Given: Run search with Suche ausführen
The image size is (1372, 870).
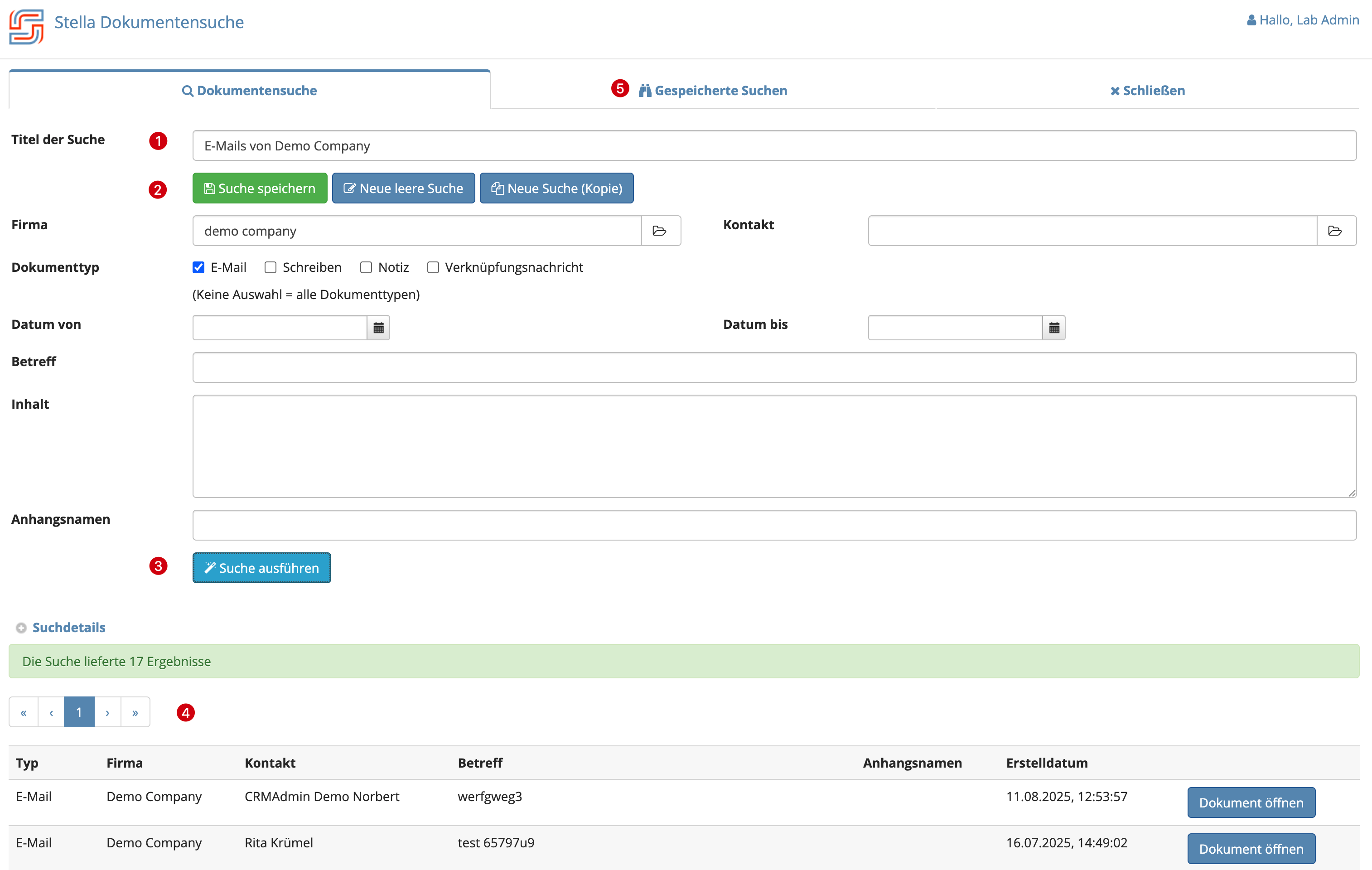Looking at the screenshot, I should [x=261, y=567].
